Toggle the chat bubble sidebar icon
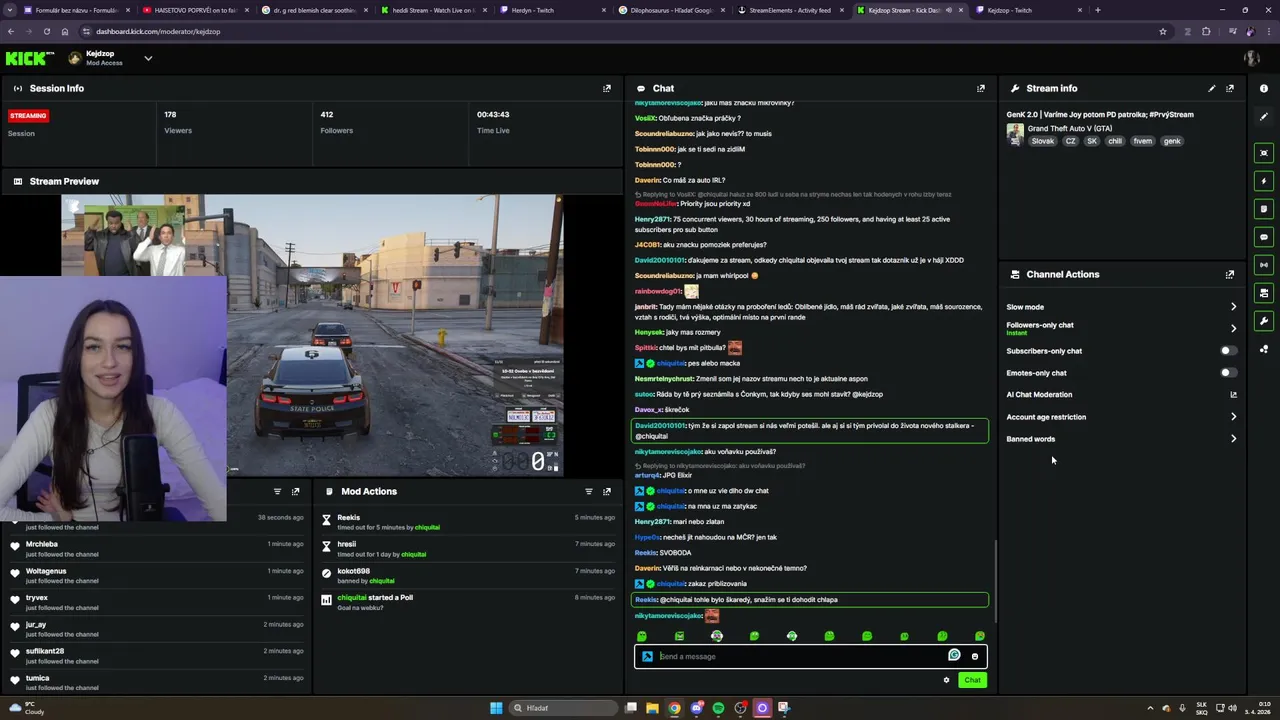 click(1264, 237)
